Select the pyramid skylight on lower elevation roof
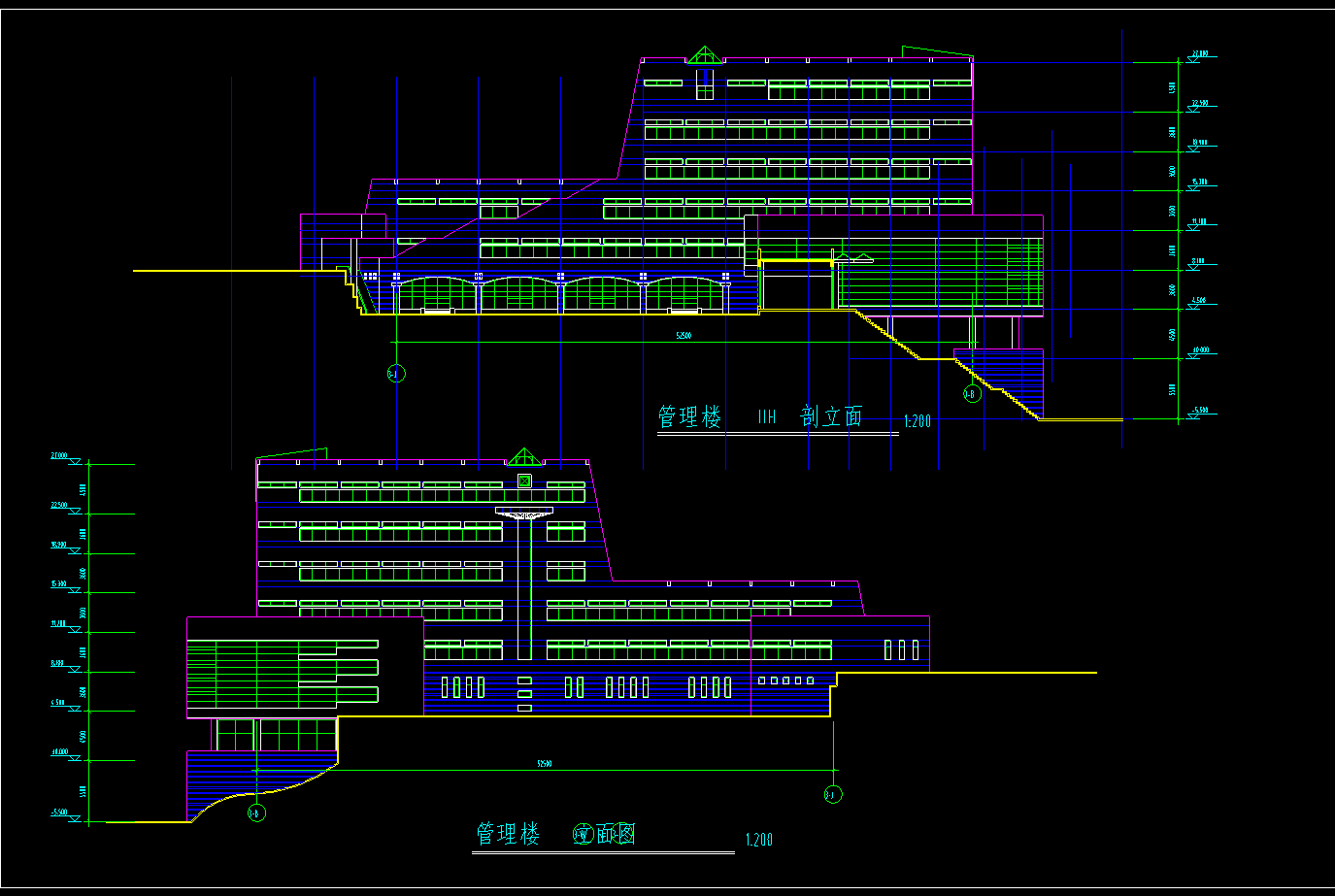The height and width of the screenshot is (896, 1335). click(524, 457)
